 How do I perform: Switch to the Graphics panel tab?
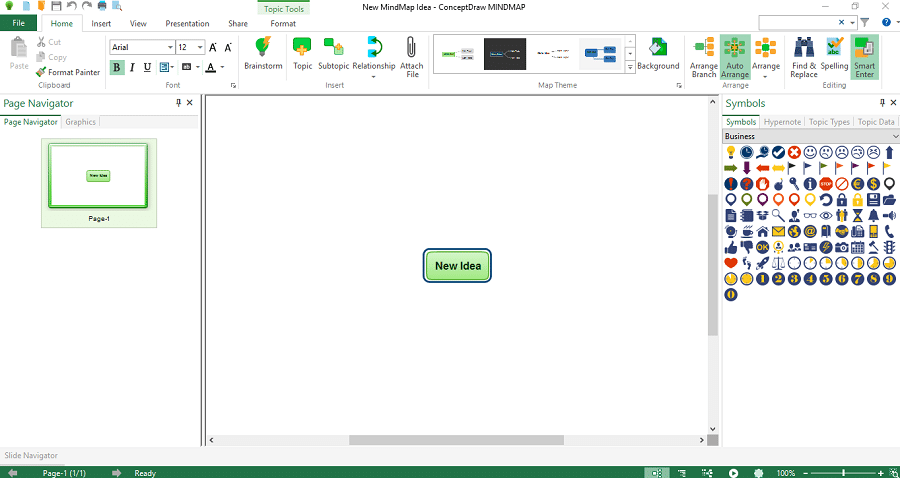pos(80,122)
